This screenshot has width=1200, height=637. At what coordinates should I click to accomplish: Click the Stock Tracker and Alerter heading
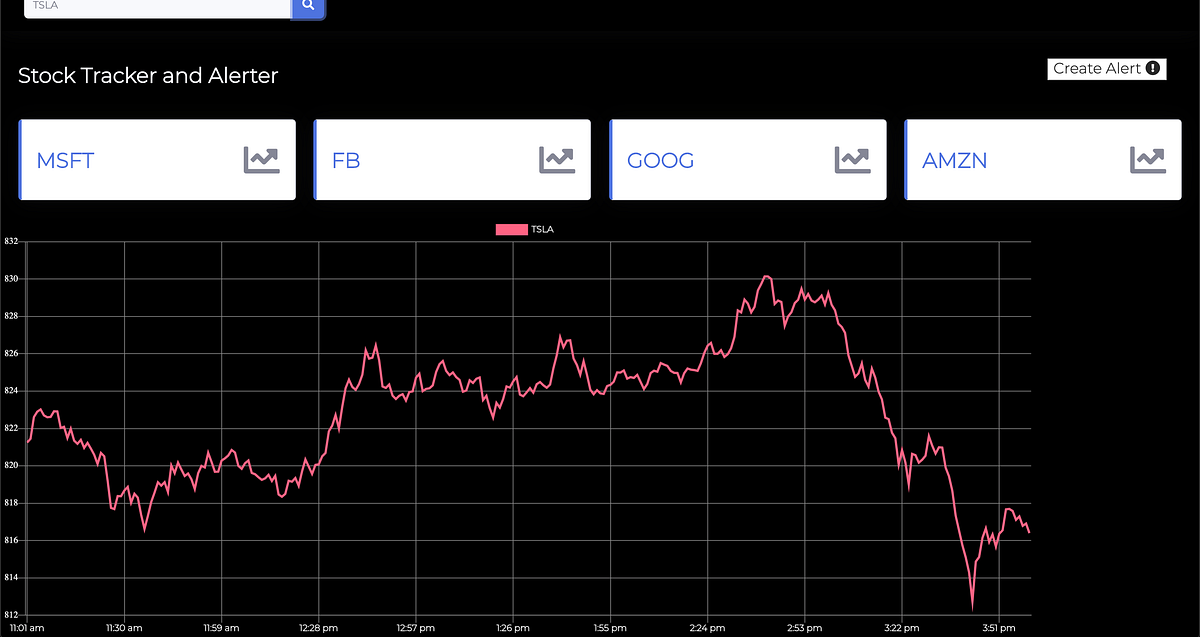click(148, 75)
